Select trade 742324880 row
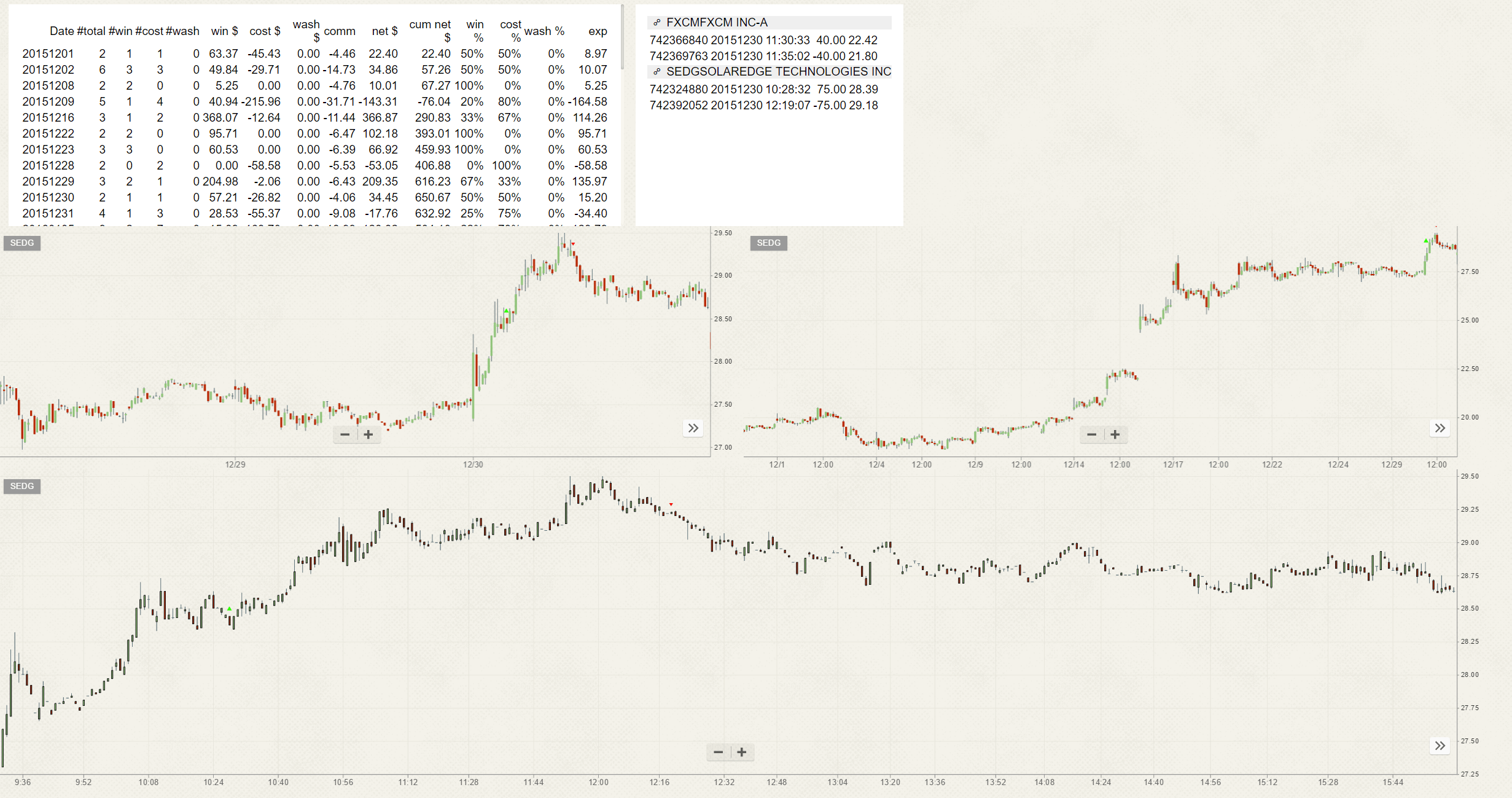The image size is (1512, 798). (x=763, y=89)
